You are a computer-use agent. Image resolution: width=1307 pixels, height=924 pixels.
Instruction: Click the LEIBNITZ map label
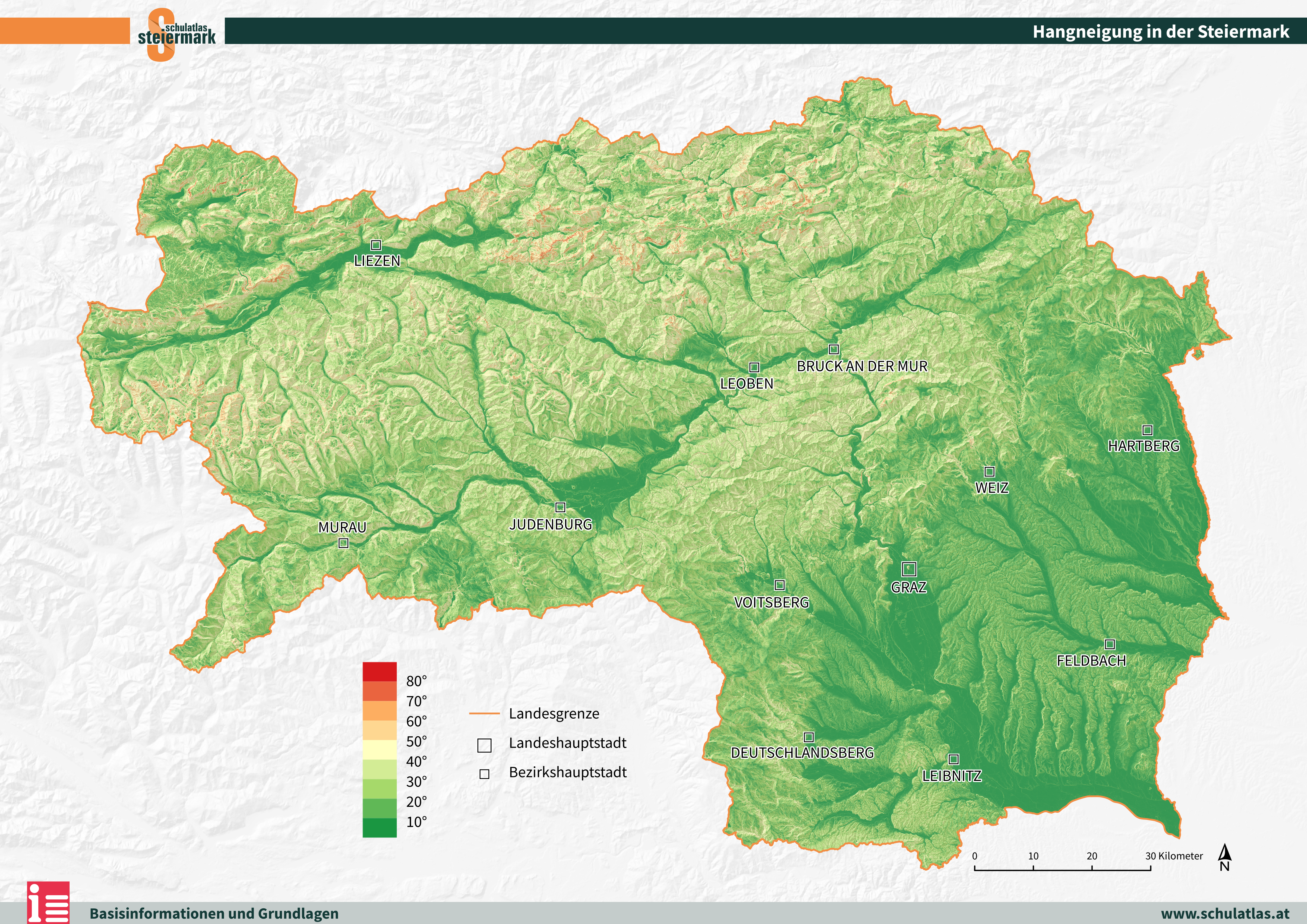pos(952,776)
